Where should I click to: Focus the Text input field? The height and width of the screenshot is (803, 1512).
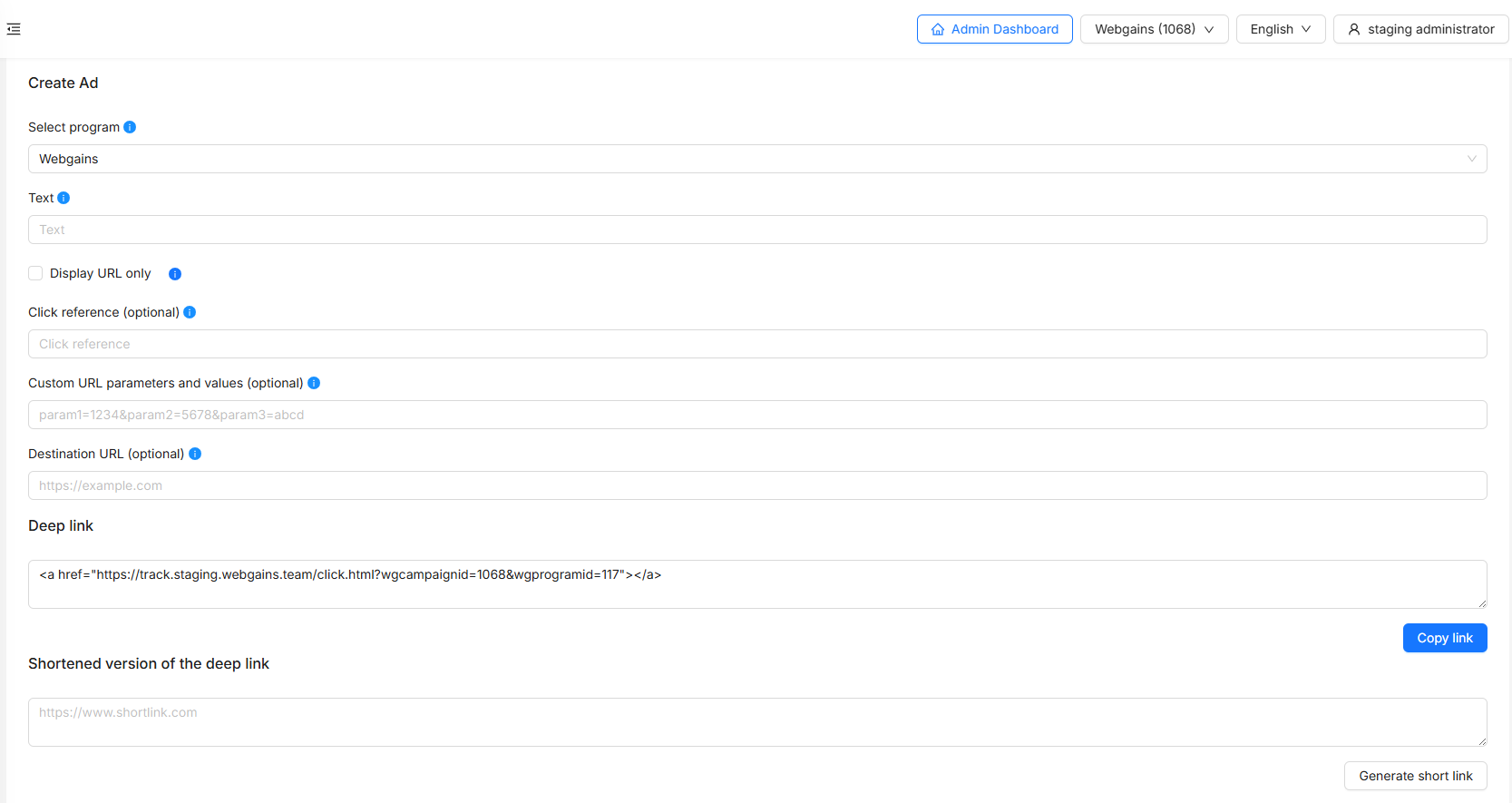pos(756,230)
